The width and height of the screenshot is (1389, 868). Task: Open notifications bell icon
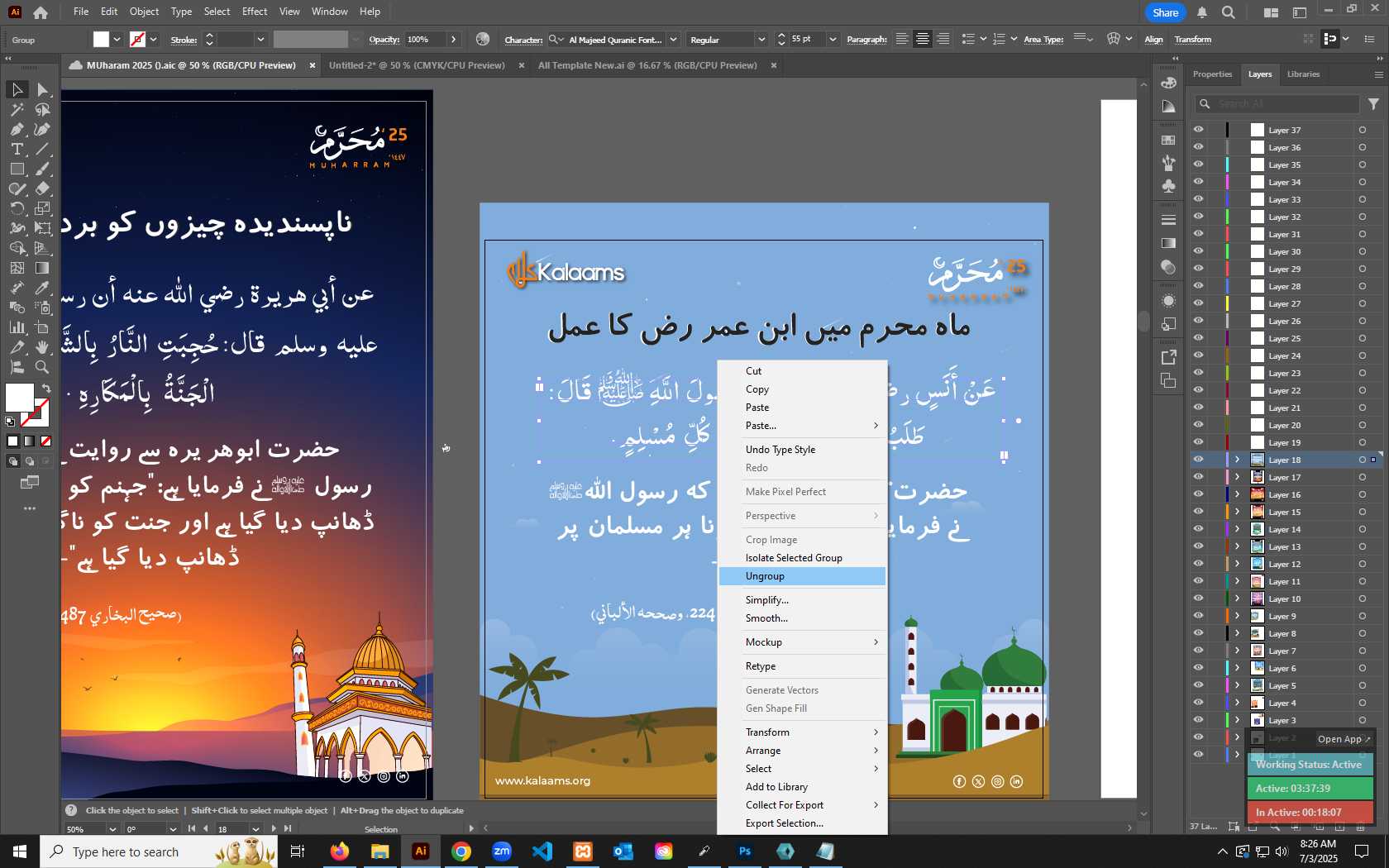tap(1202, 12)
